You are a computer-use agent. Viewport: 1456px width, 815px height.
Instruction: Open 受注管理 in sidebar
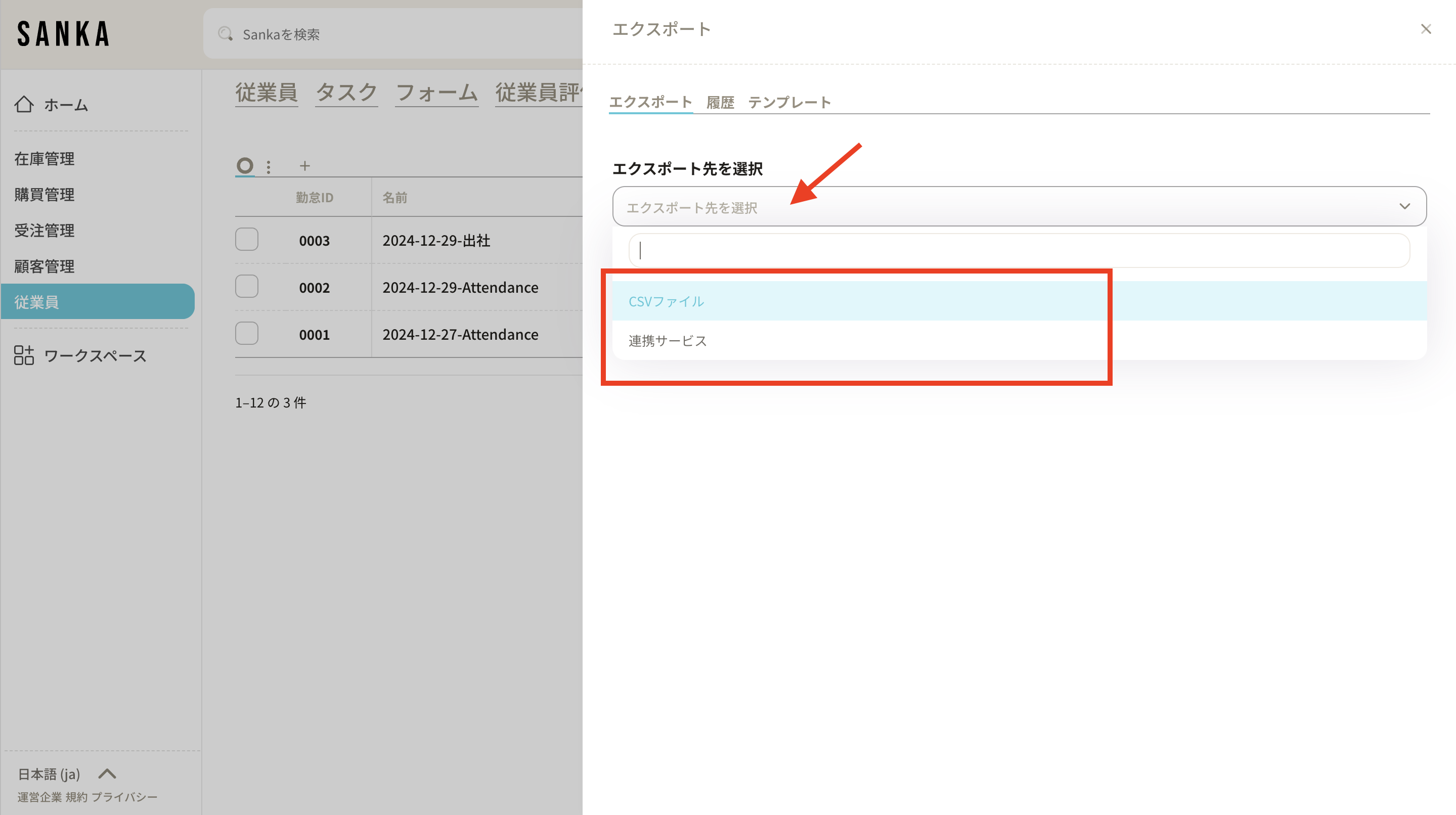44,231
